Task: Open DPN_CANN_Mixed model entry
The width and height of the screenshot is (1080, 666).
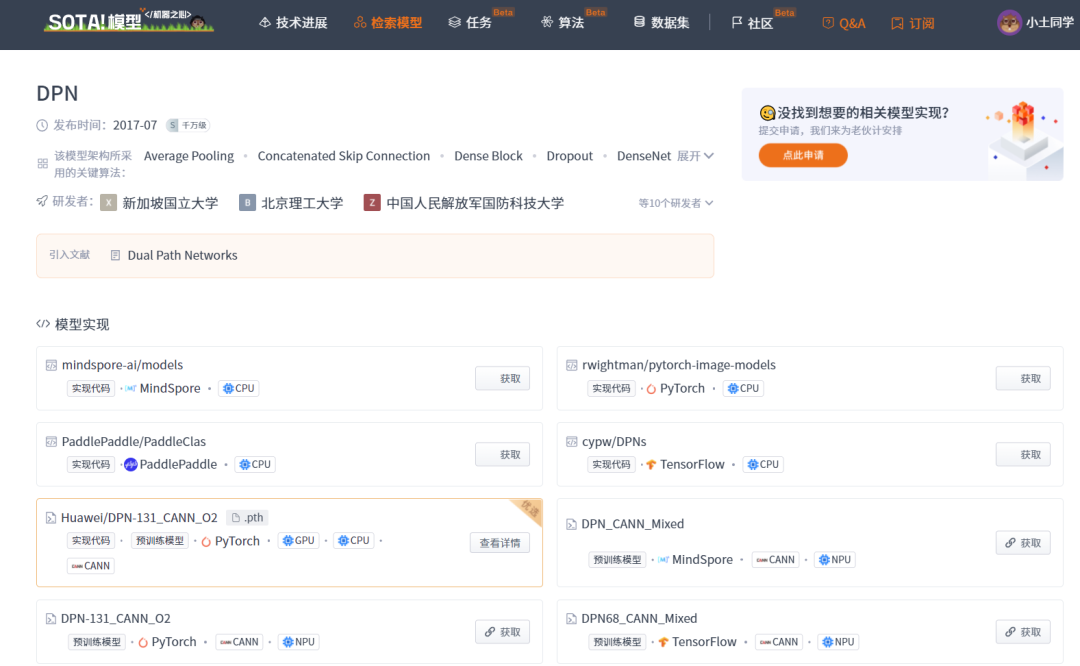Action: 632,523
